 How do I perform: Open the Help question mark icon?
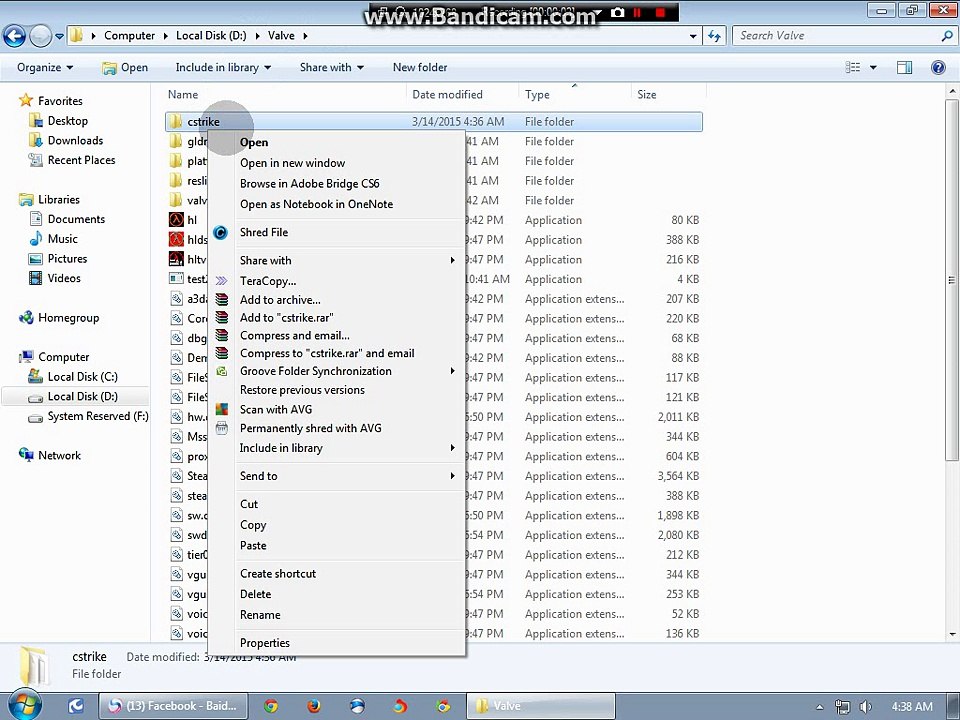(x=937, y=67)
